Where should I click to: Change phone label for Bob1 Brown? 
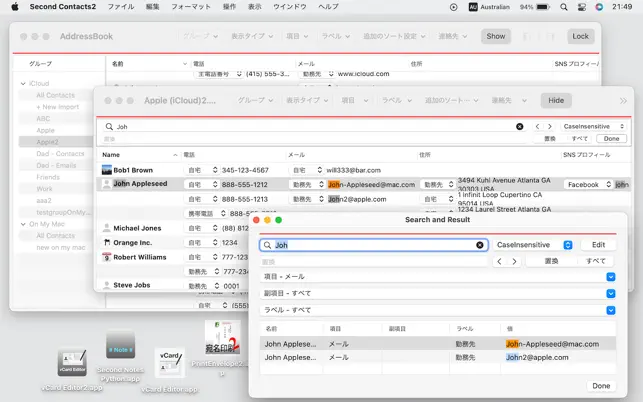click(x=202, y=170)
